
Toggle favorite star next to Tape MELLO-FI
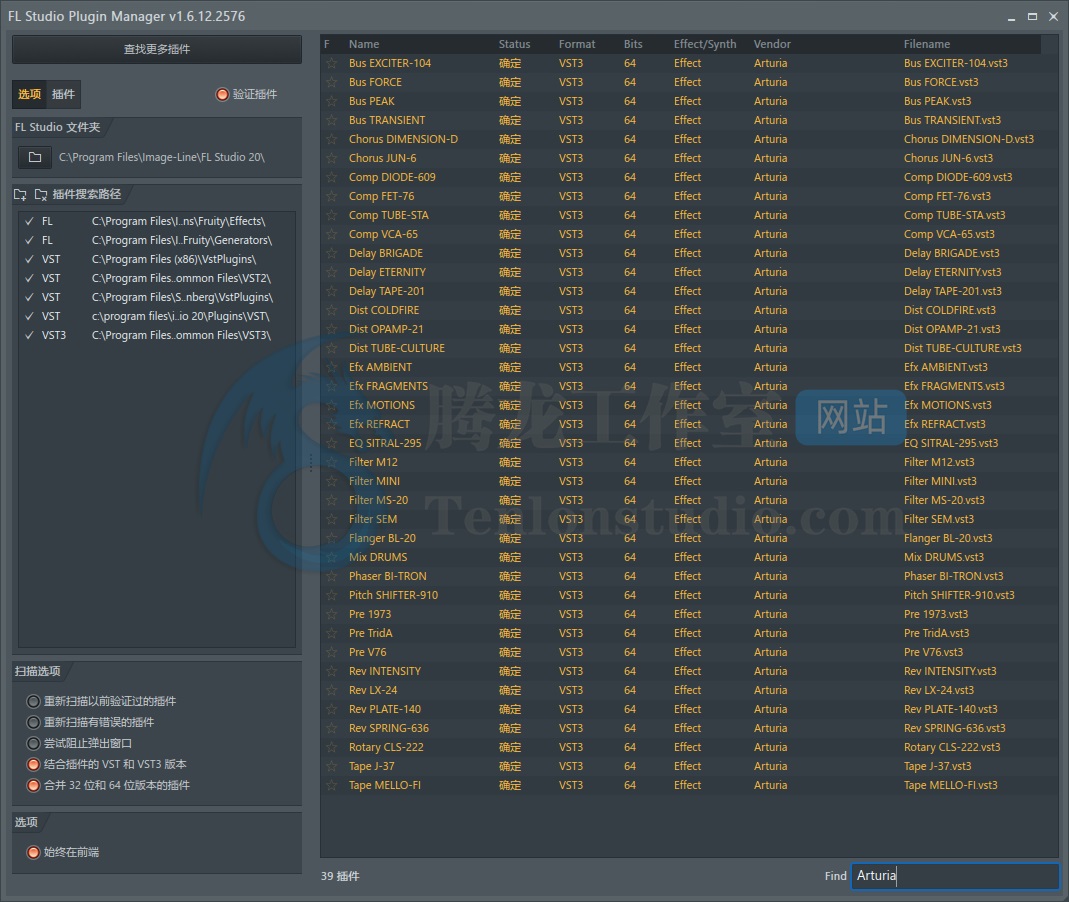point(331,785)
